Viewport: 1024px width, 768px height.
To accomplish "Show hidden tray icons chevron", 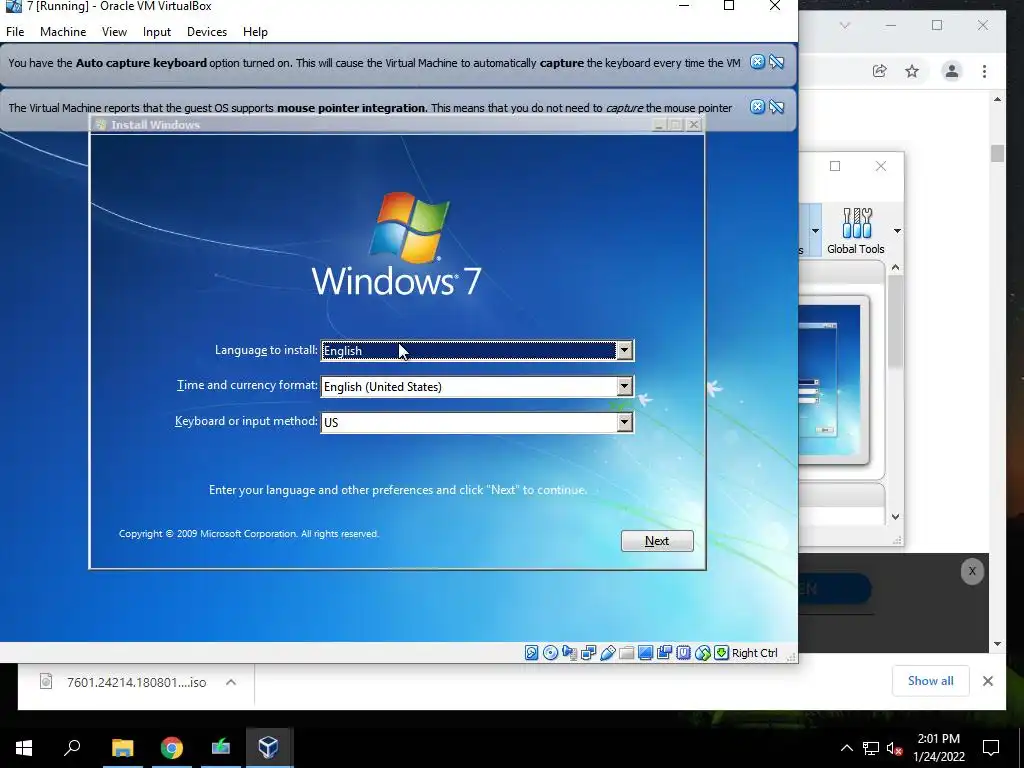I will pos(846,748).
